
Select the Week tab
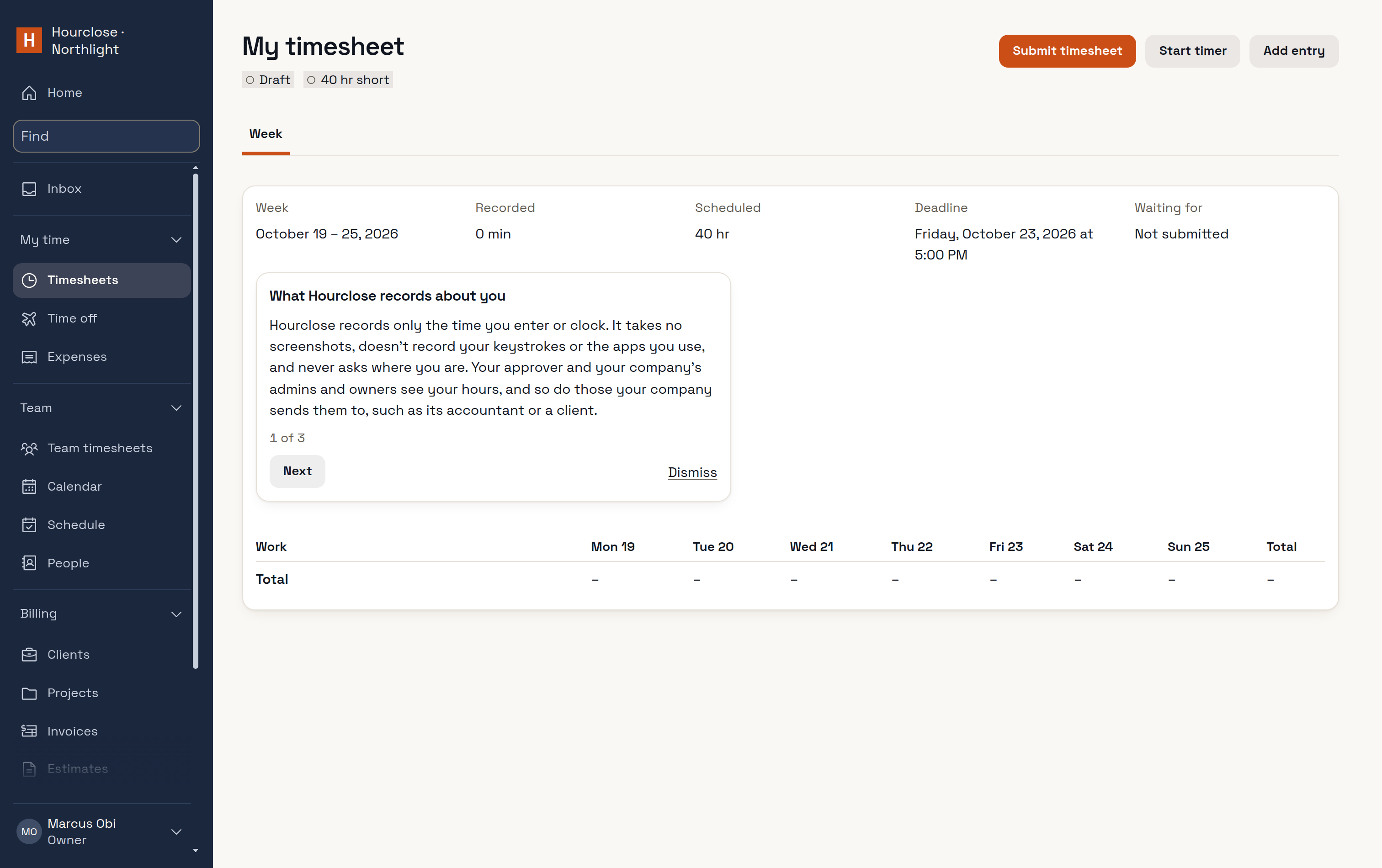pos(266,134)
